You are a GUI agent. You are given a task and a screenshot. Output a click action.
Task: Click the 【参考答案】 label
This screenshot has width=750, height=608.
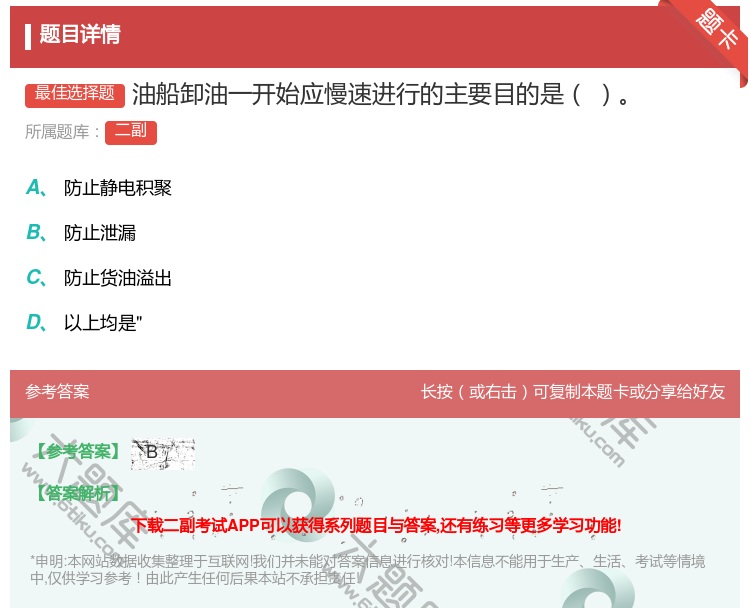pyautogui.click(x=77, y=451)
